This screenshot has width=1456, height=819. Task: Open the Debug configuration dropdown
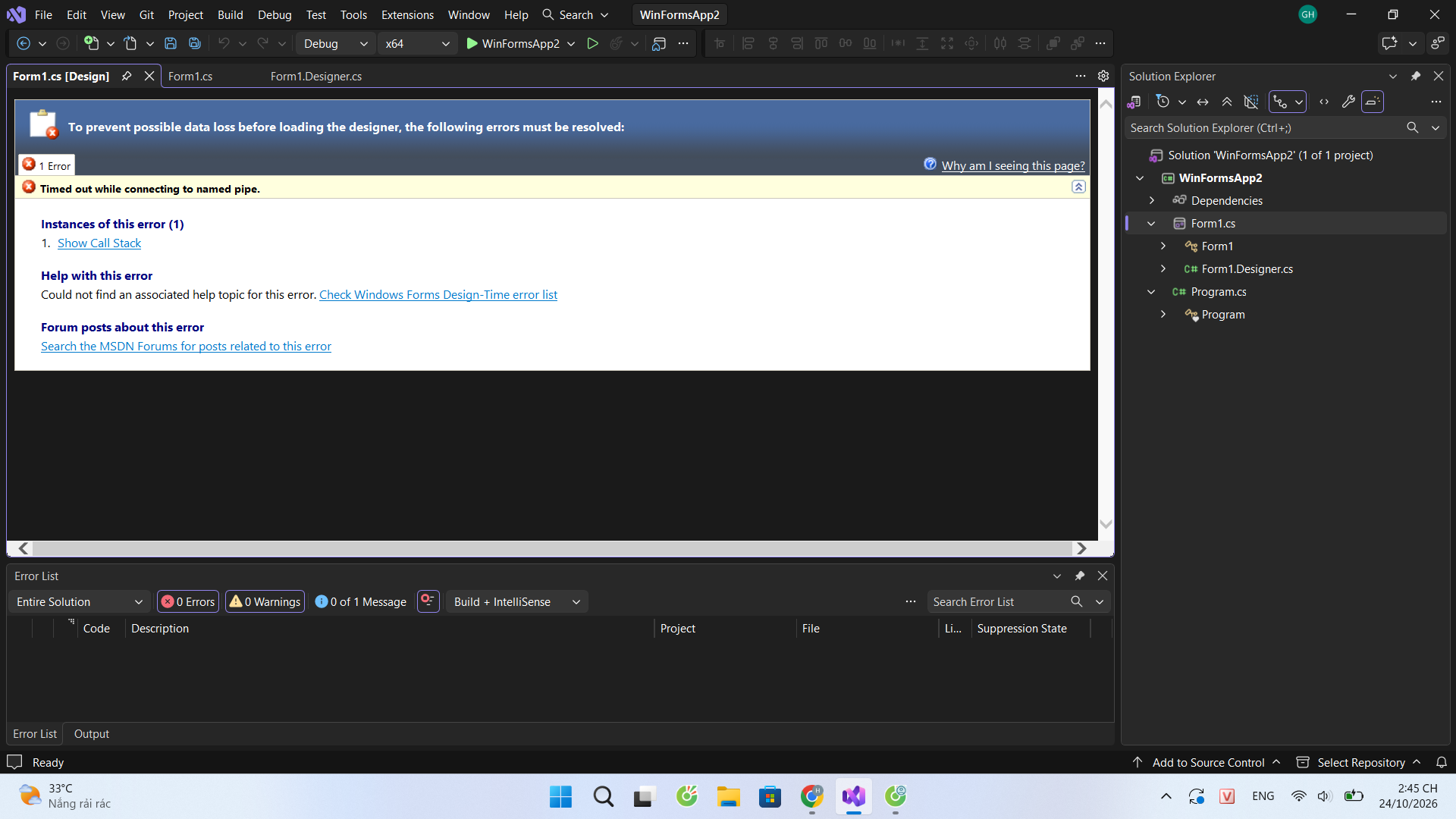tap(335, 43)
